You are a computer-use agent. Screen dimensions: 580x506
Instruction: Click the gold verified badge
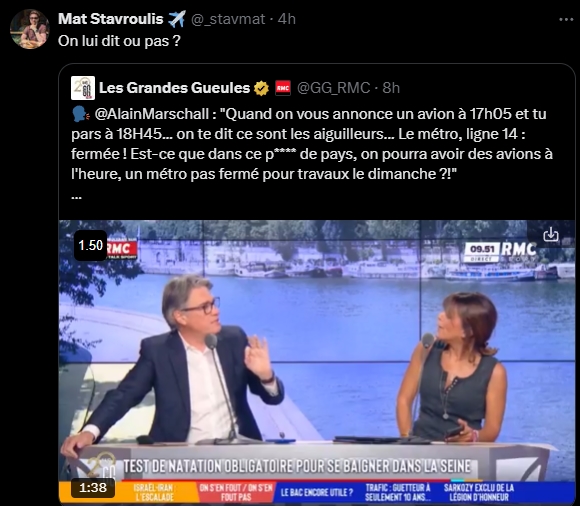point(261,88)
